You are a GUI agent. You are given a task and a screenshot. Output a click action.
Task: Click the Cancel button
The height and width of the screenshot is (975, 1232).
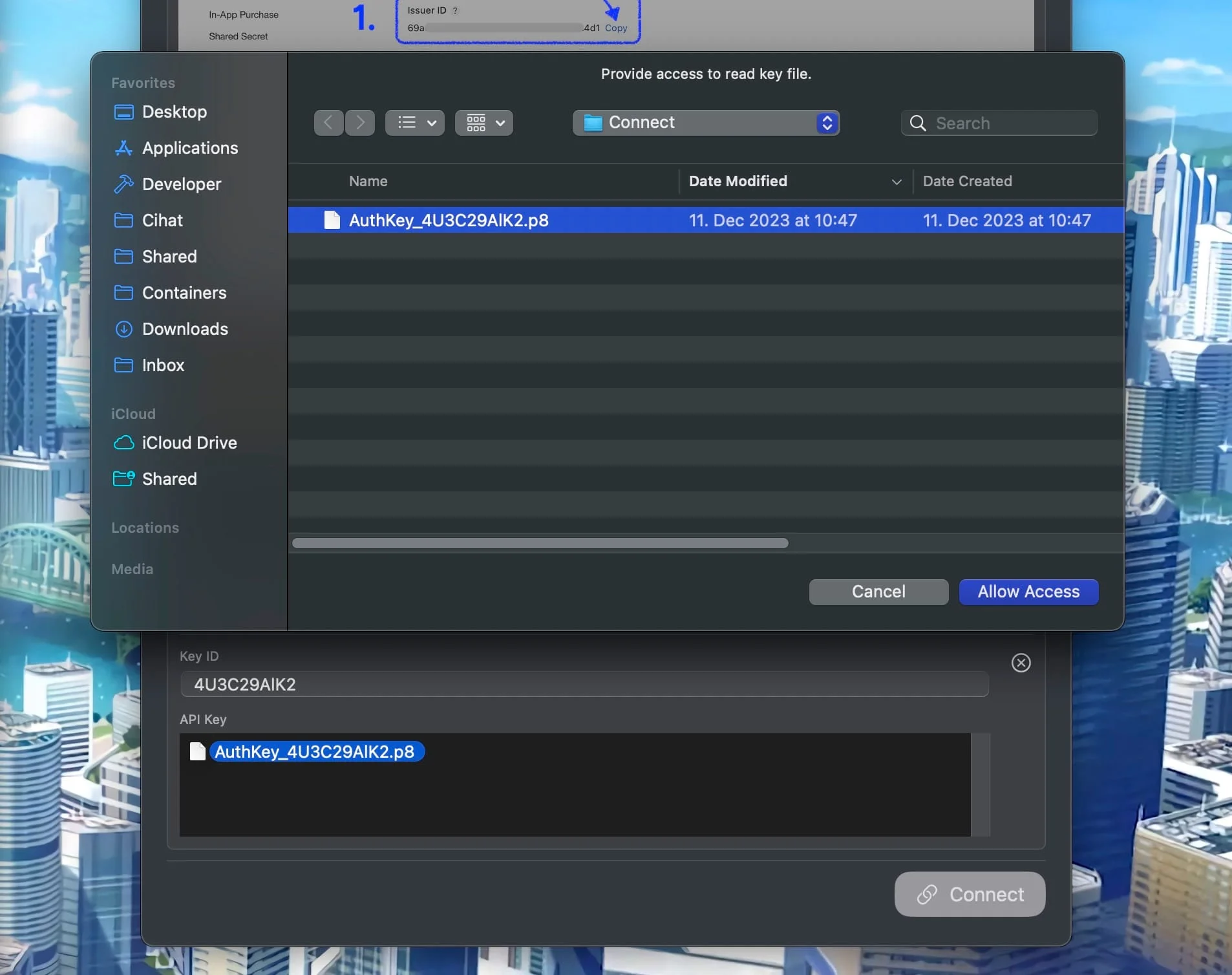(878, 592)
